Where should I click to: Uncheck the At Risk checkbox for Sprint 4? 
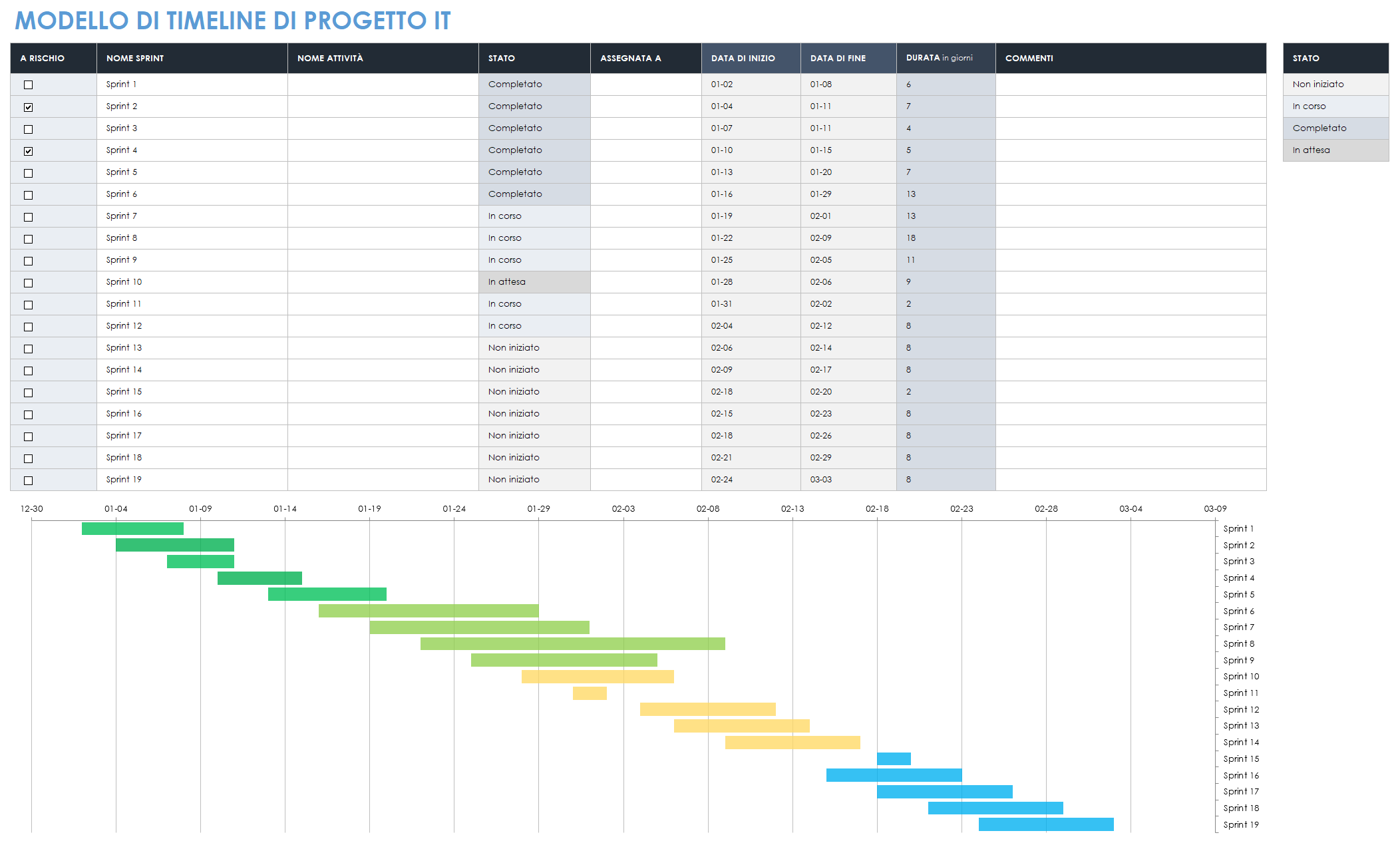point(28,150)
